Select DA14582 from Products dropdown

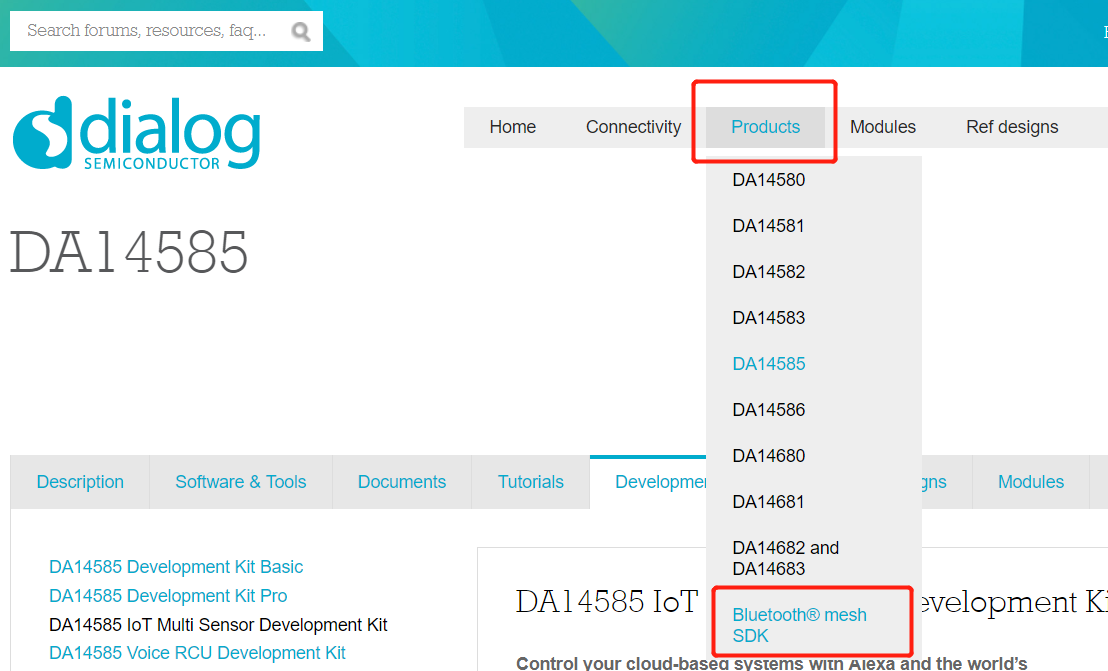click(769, 272)
